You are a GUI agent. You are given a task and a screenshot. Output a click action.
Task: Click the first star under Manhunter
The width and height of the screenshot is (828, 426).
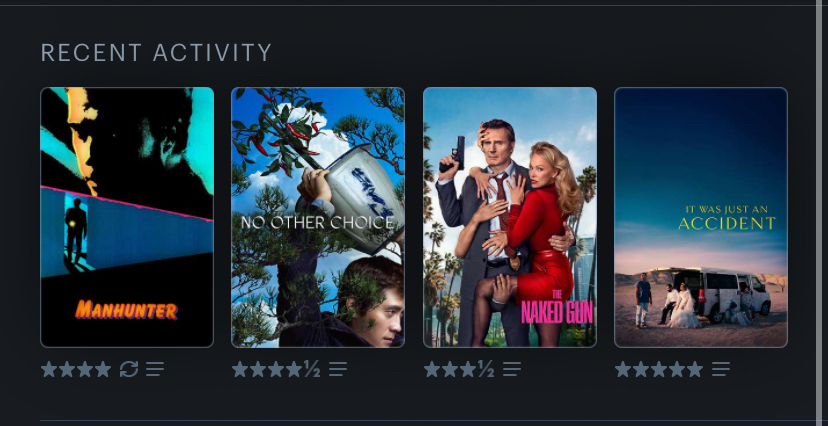click(49, 369)
